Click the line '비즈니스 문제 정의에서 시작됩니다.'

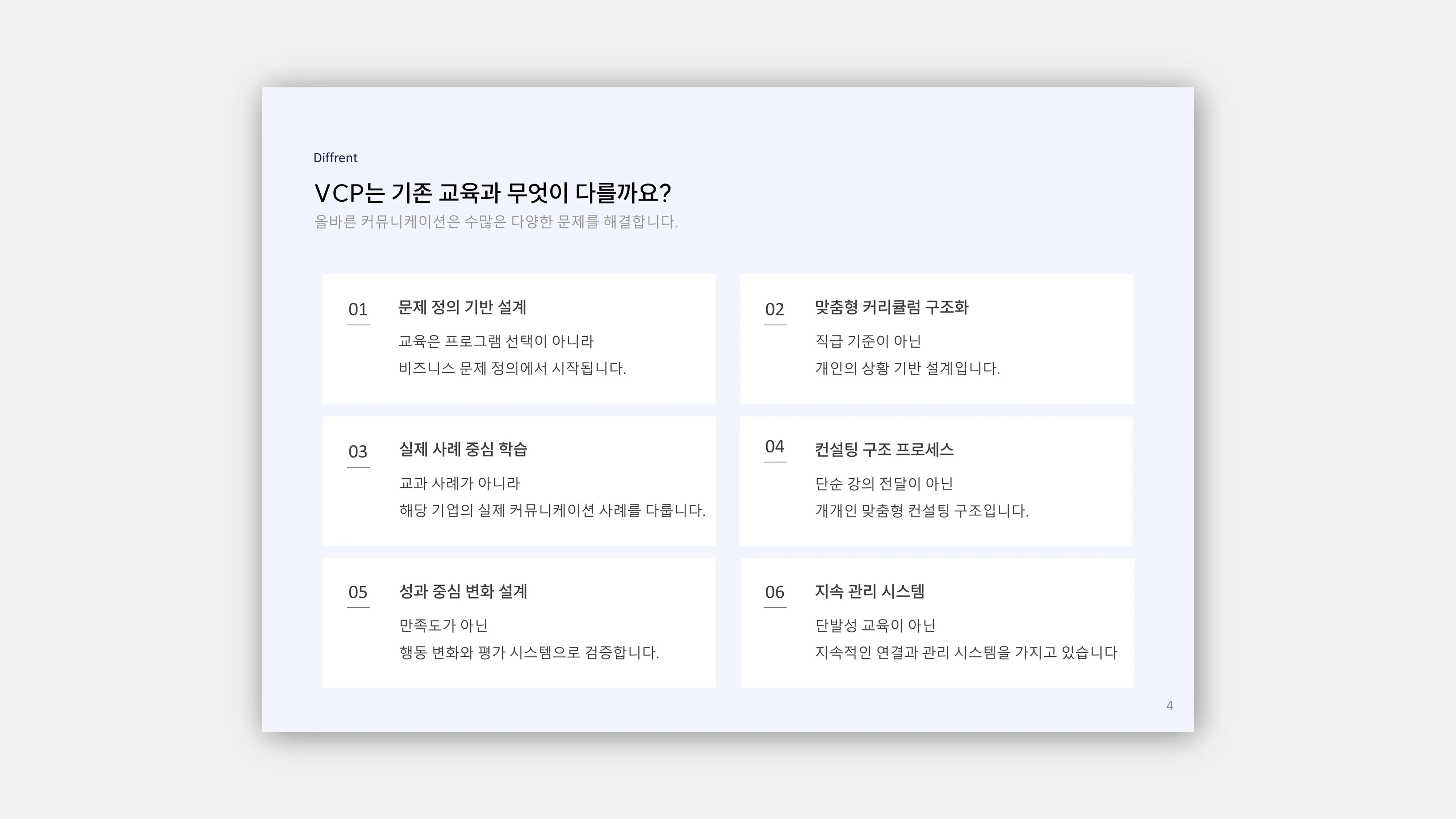[513, 368]
